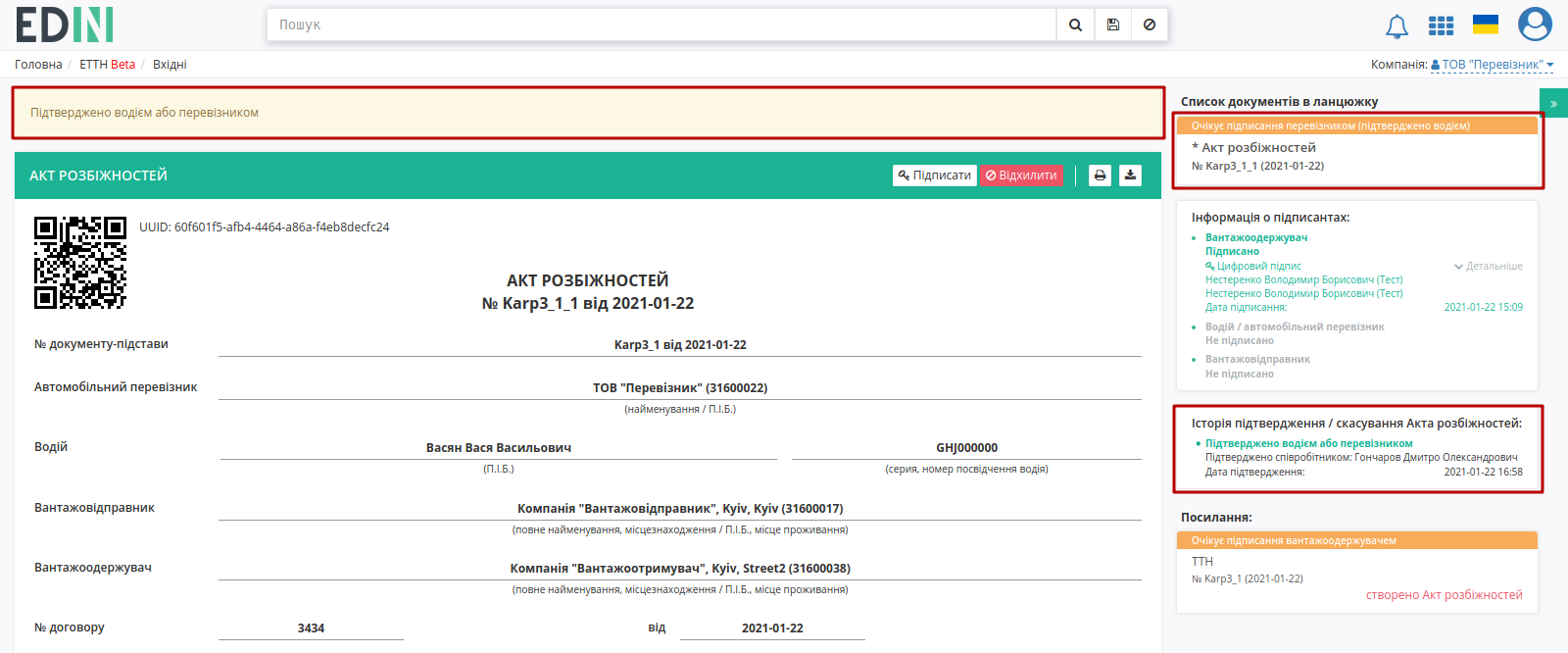Image resolution: width=1568 pixels, height=653 pixels.
Task: Click the Очікує підписання вантажоодержувачем status
Action: (x=1357, y=541)
